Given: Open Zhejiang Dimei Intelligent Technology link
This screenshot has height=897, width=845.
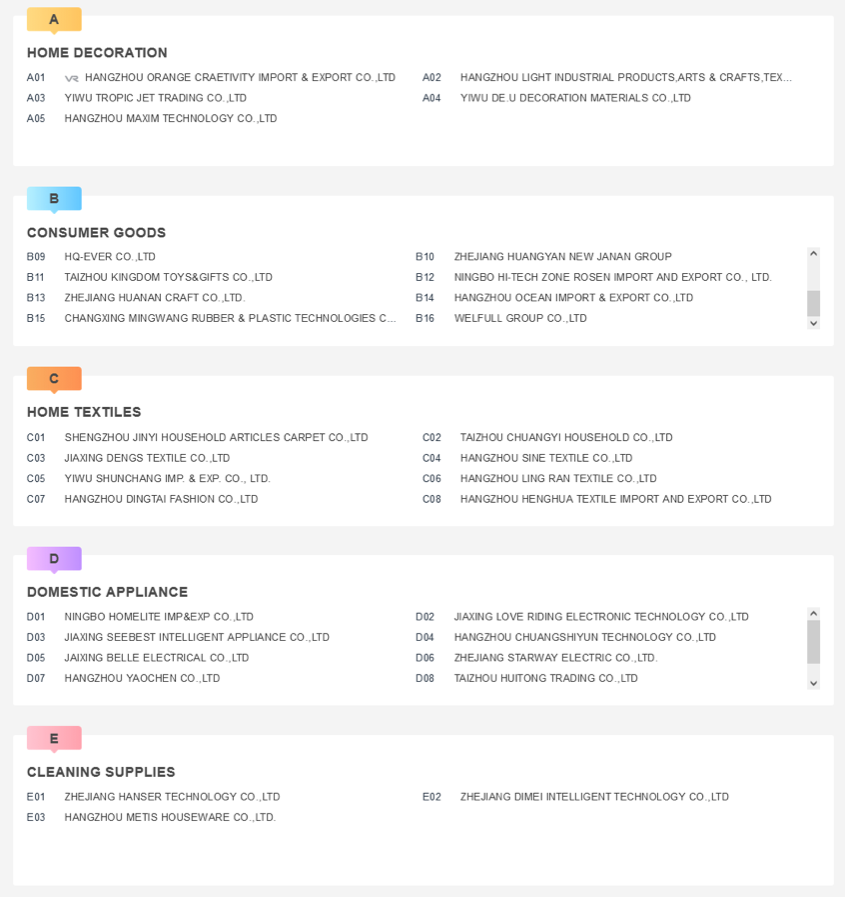Looking at the screenshot, I should (x=594, y=796).
